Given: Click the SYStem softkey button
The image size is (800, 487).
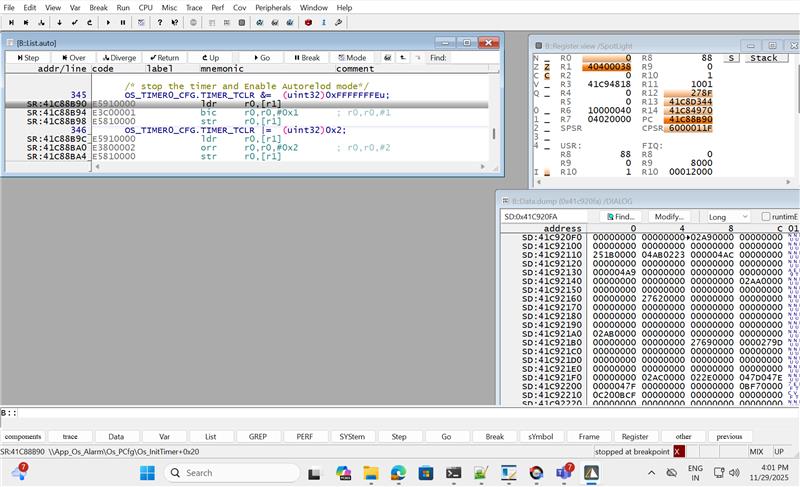Looking at the screenshot, I should pyautogui.click(x=352, y=437).
